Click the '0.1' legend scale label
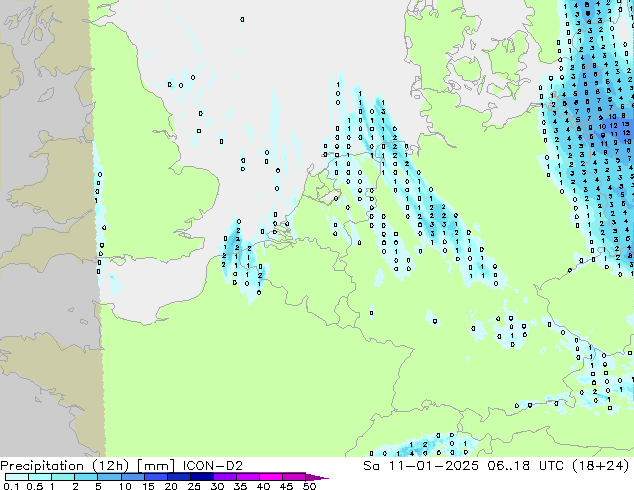This screenshot has width=634, height=490. point(11,486)
